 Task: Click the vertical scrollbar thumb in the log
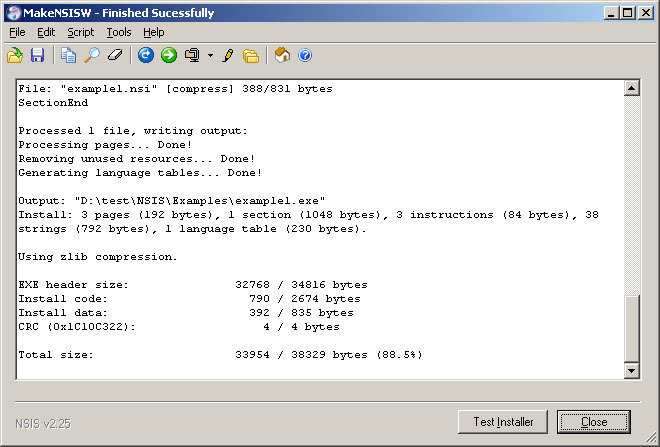[632, 328]
